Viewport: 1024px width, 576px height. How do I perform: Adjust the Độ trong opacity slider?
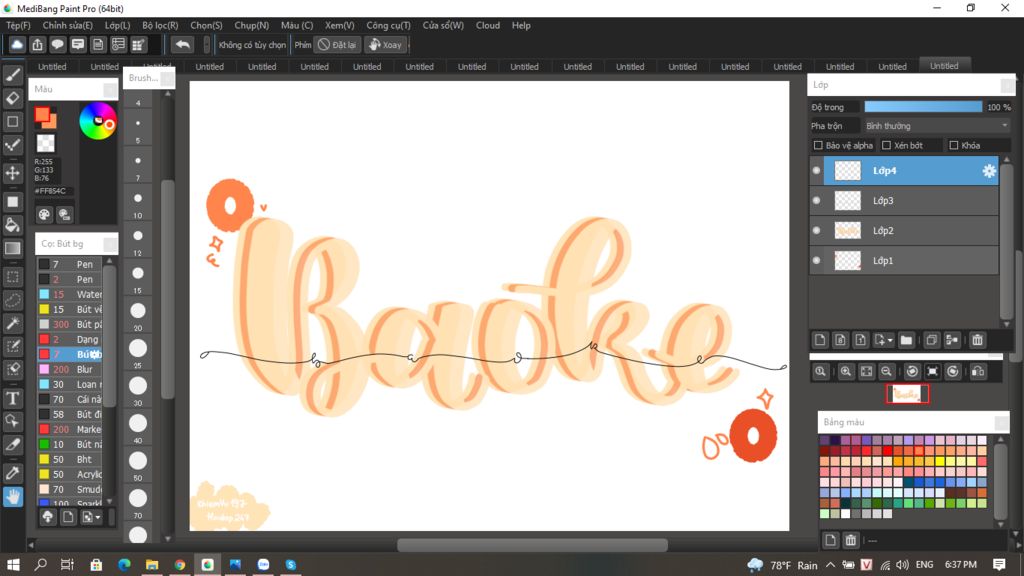(923, 107)
